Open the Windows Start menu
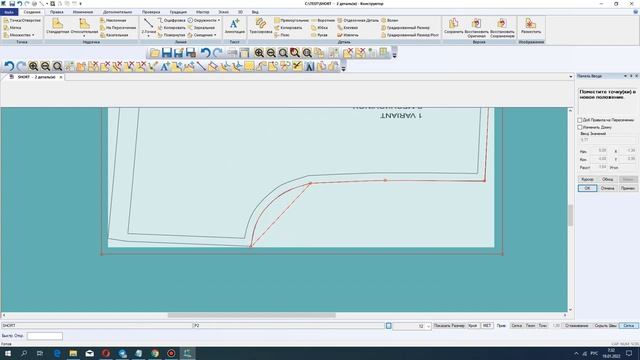This screenshot has width=640, height=360. [7, 353]
